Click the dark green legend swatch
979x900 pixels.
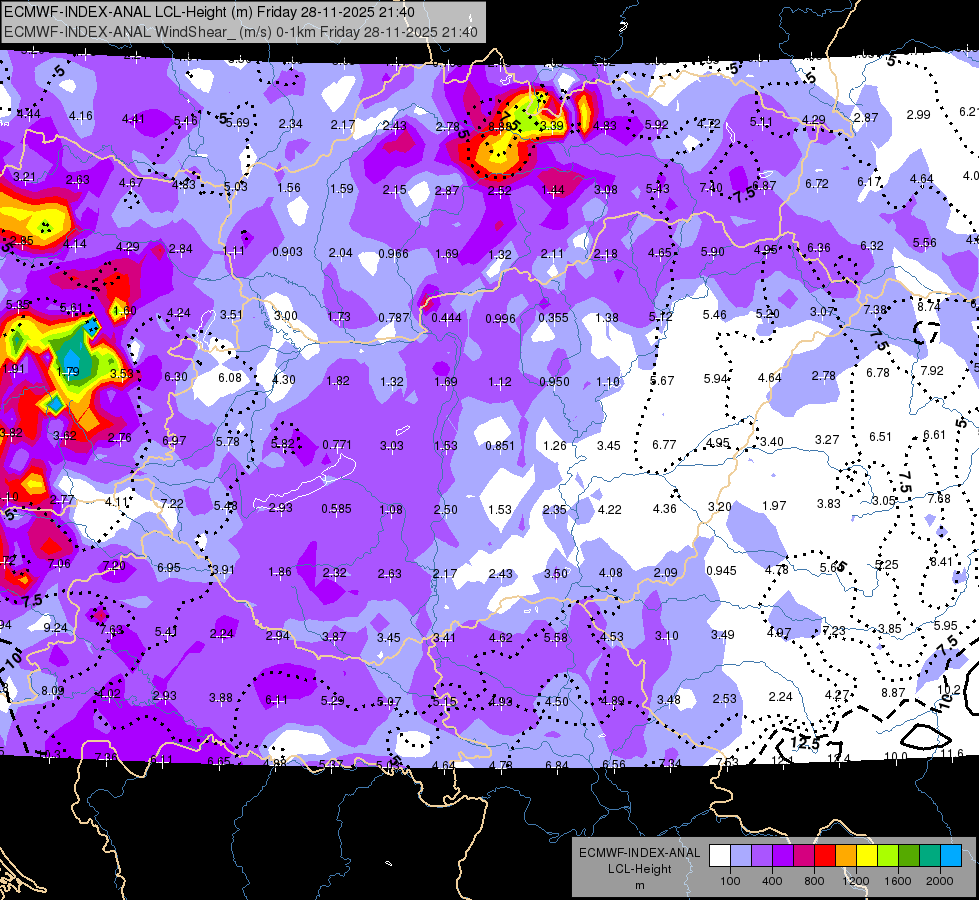[x=909, y=856]
